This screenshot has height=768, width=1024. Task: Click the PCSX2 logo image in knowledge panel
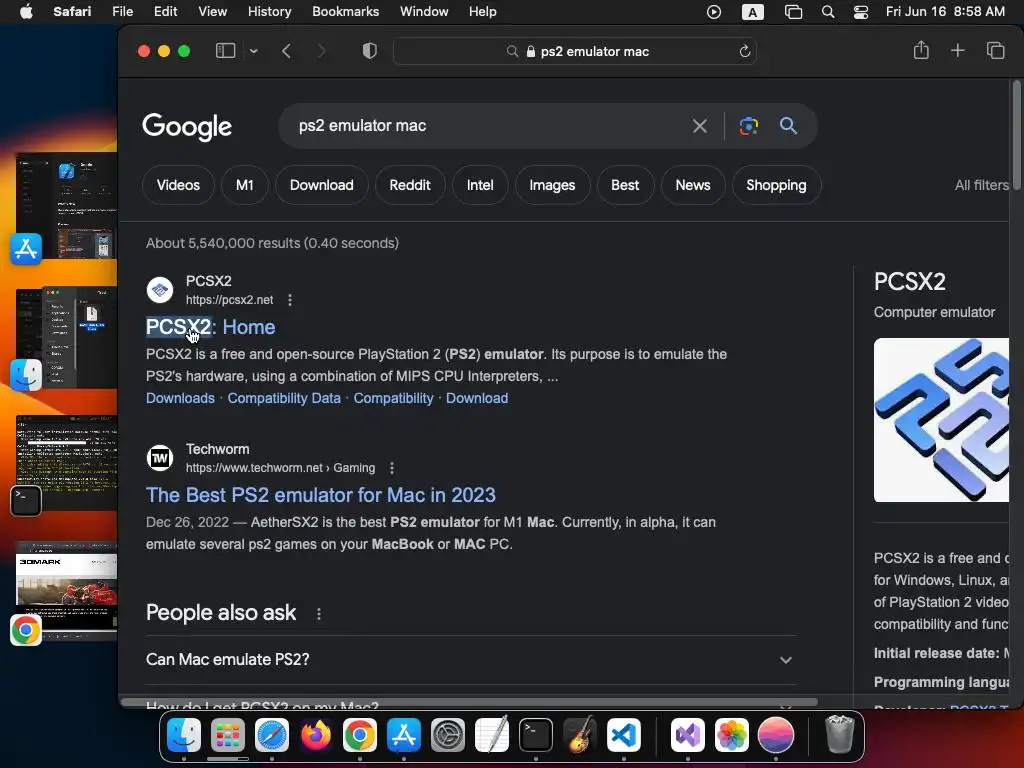click(941, 420)
